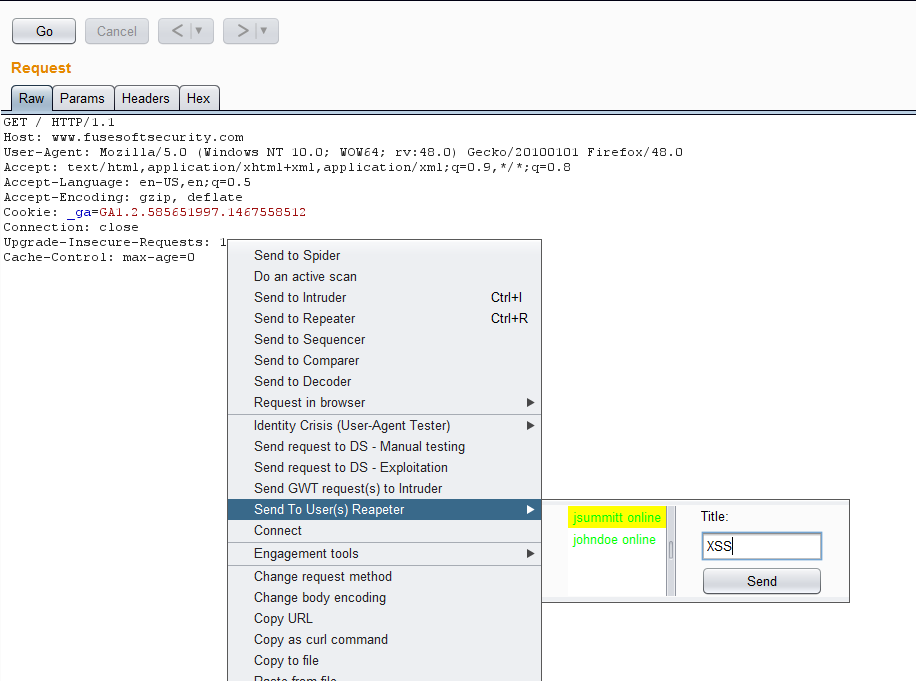Open the Hex tab

pos(199,98)
